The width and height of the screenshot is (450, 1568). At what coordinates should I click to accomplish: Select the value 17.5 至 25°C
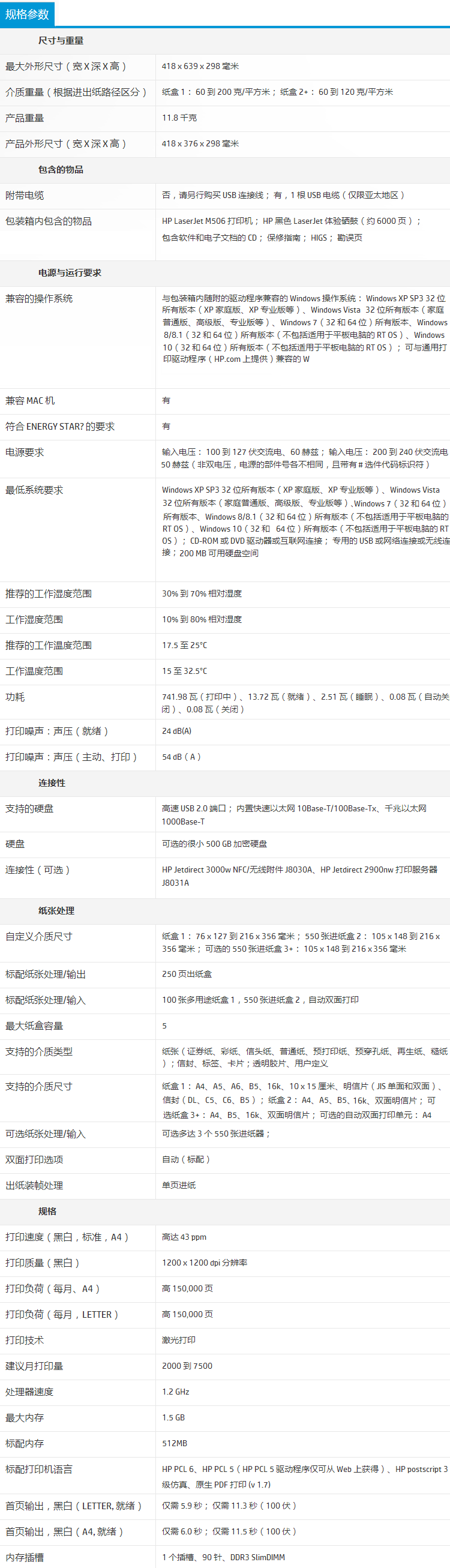(x=185, y=645)
